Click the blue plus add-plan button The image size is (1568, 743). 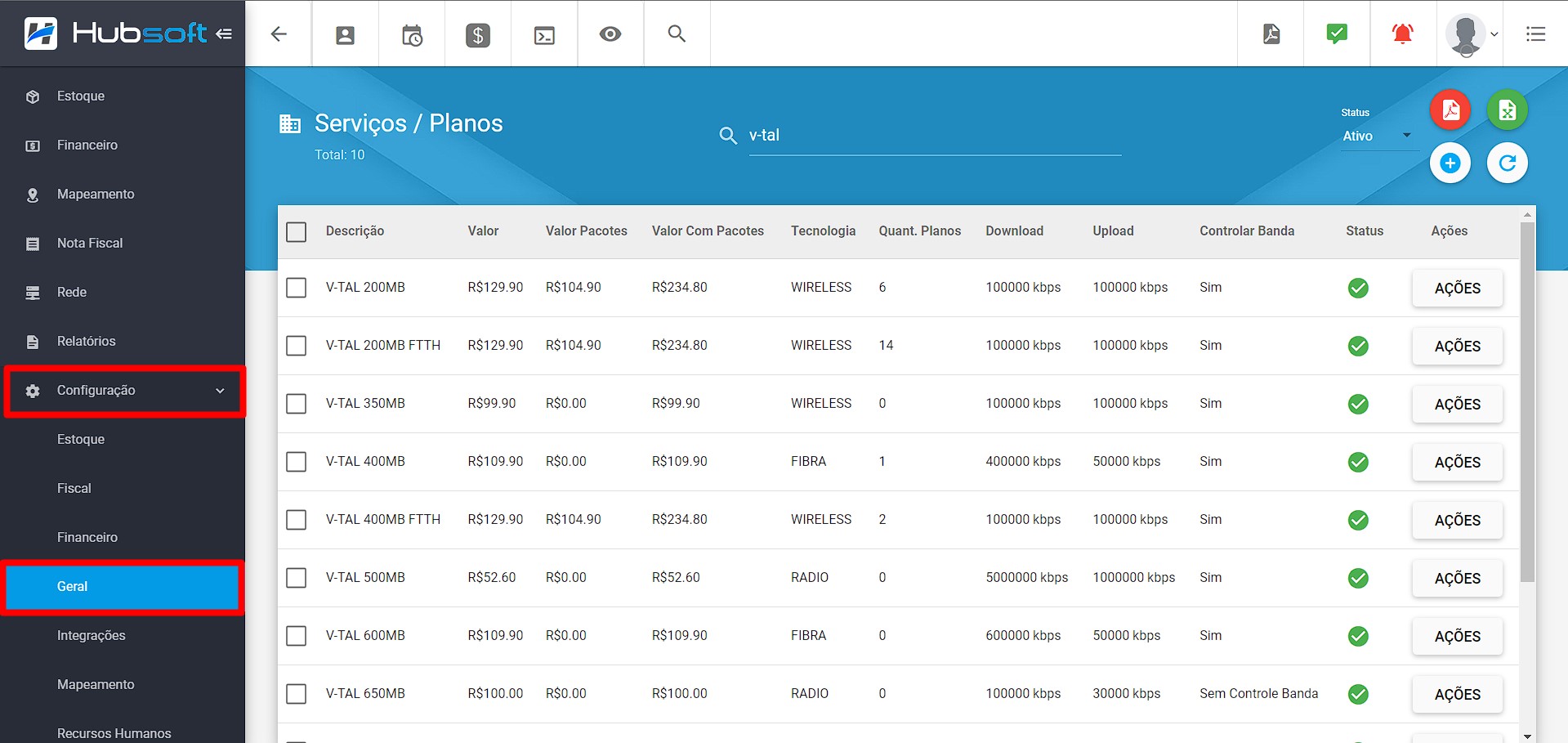pyautogui.click(x=1450, y=163)
